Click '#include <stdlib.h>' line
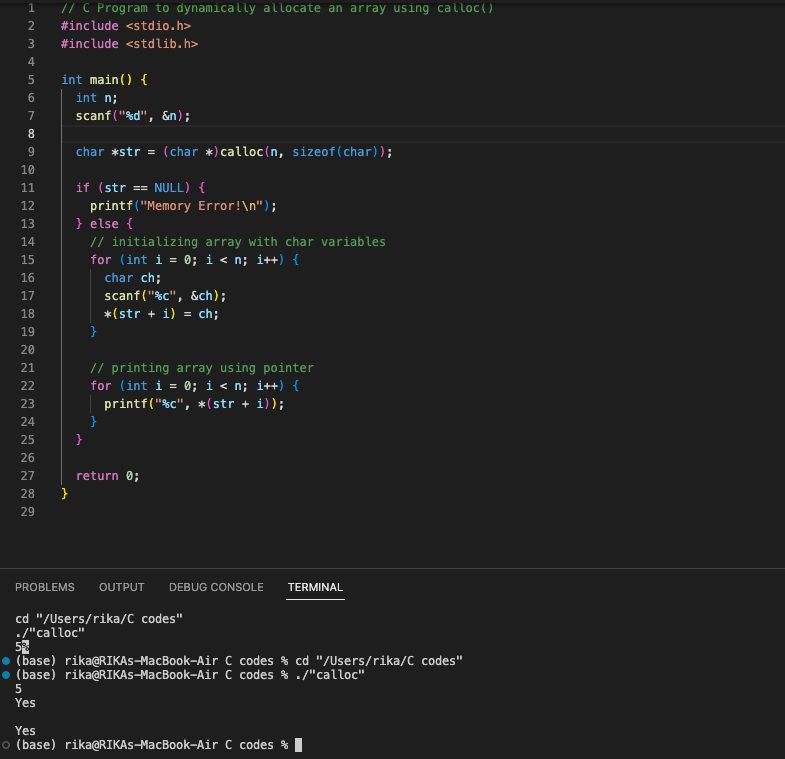 tap(130, 44)
